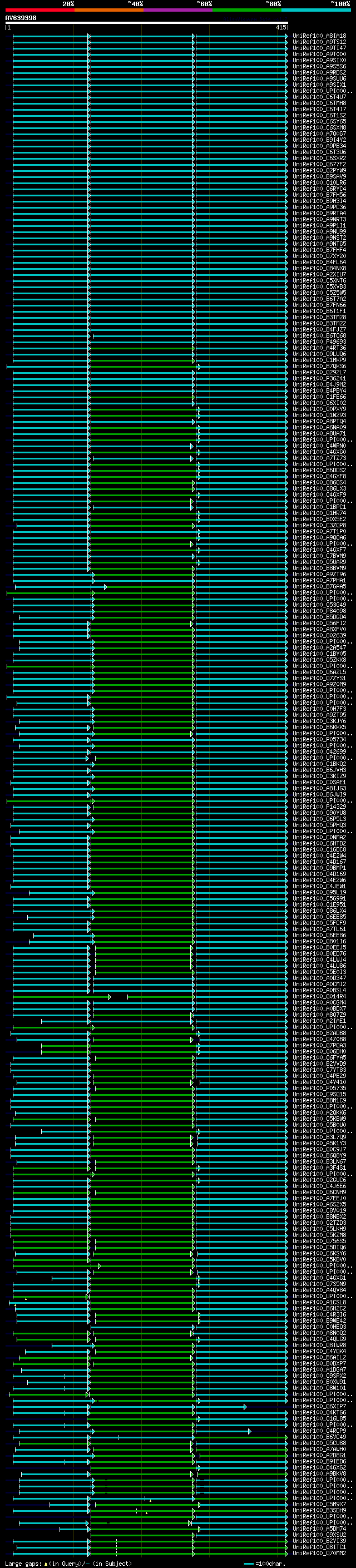Screen dimensions: 356x1568
Task: Select the UniRef100_B6T7A2 label
Action: [x=319, y=298]
